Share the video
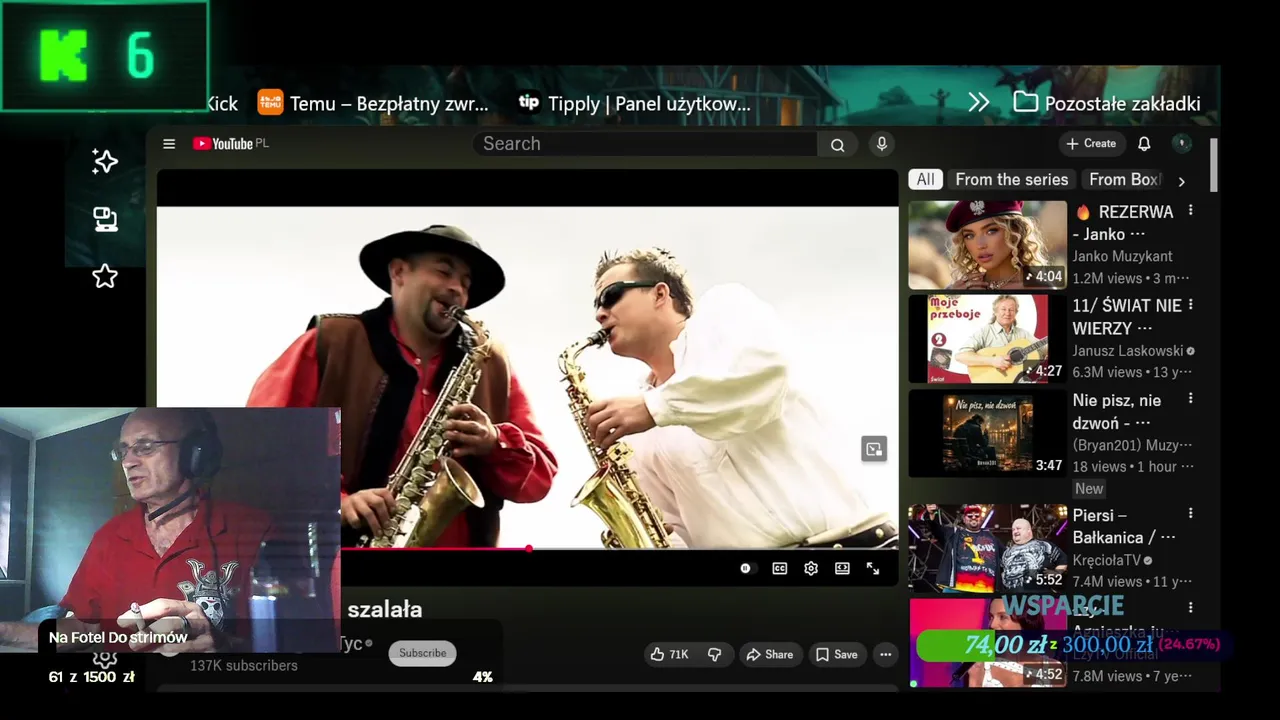The height and width of the screenshot is (720, 1280). click(x=769, y=654)
